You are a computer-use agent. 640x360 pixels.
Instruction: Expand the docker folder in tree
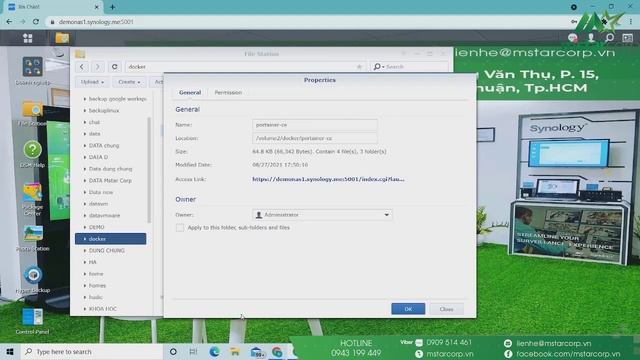84,239
